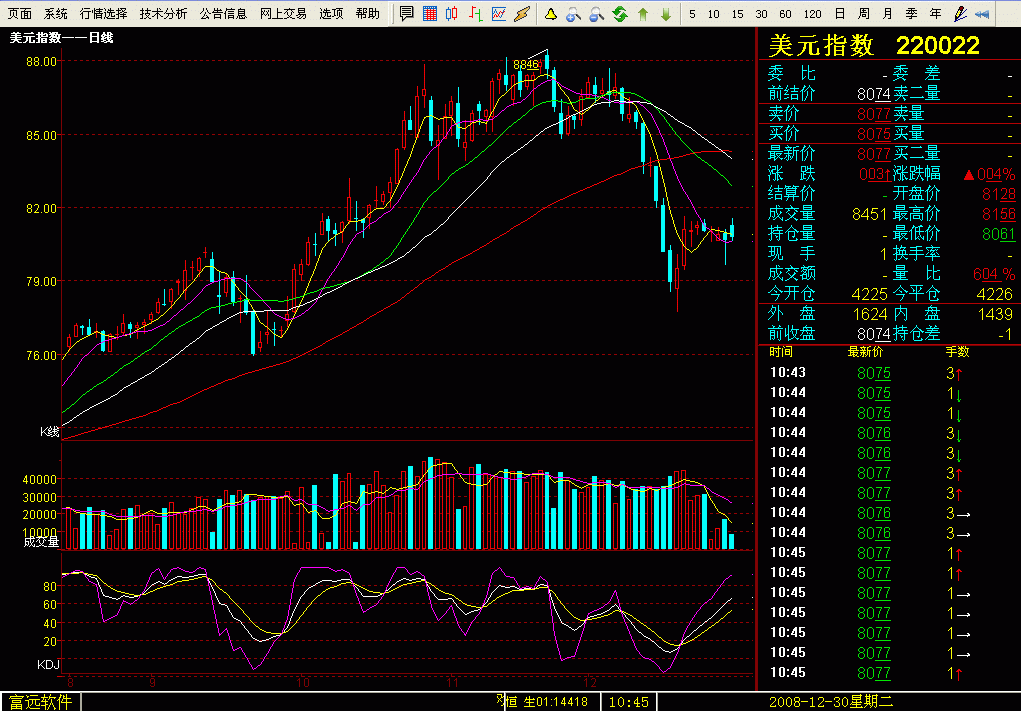Screen dimensions: 1021x711
Task: Click the 10:45 status bar clock
Action: pyautogui.click(x=628, y=703)
